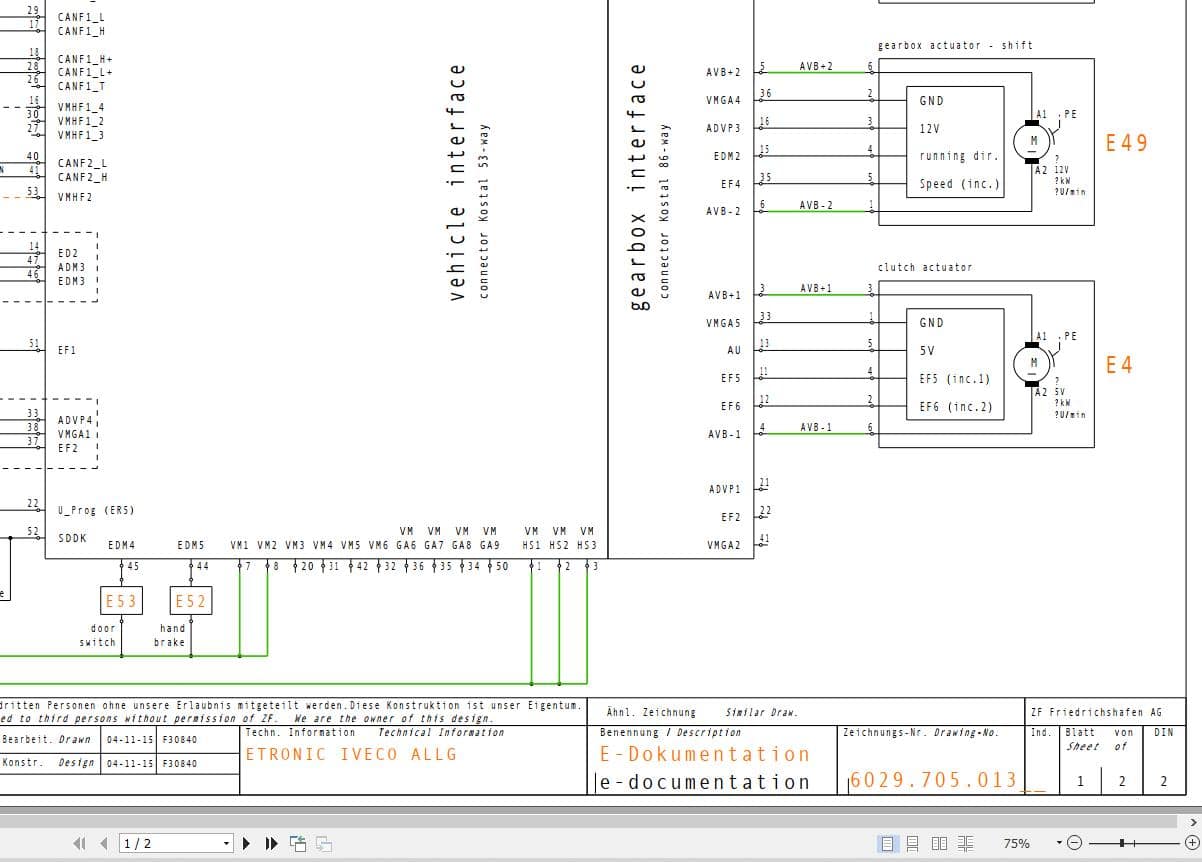The image size is (1202, 862).
Task: Click the zoom in plus button
Action: [1191, 844]
